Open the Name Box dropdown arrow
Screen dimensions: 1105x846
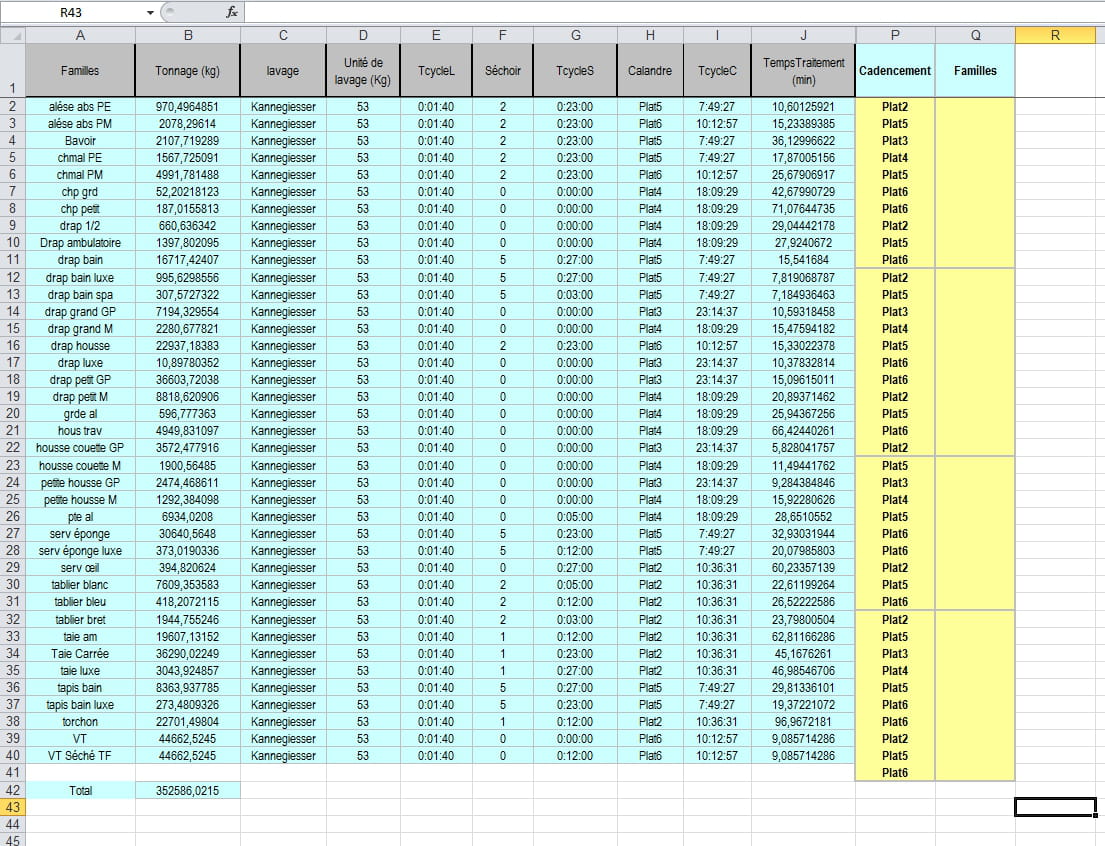click(x=150, y=13)
